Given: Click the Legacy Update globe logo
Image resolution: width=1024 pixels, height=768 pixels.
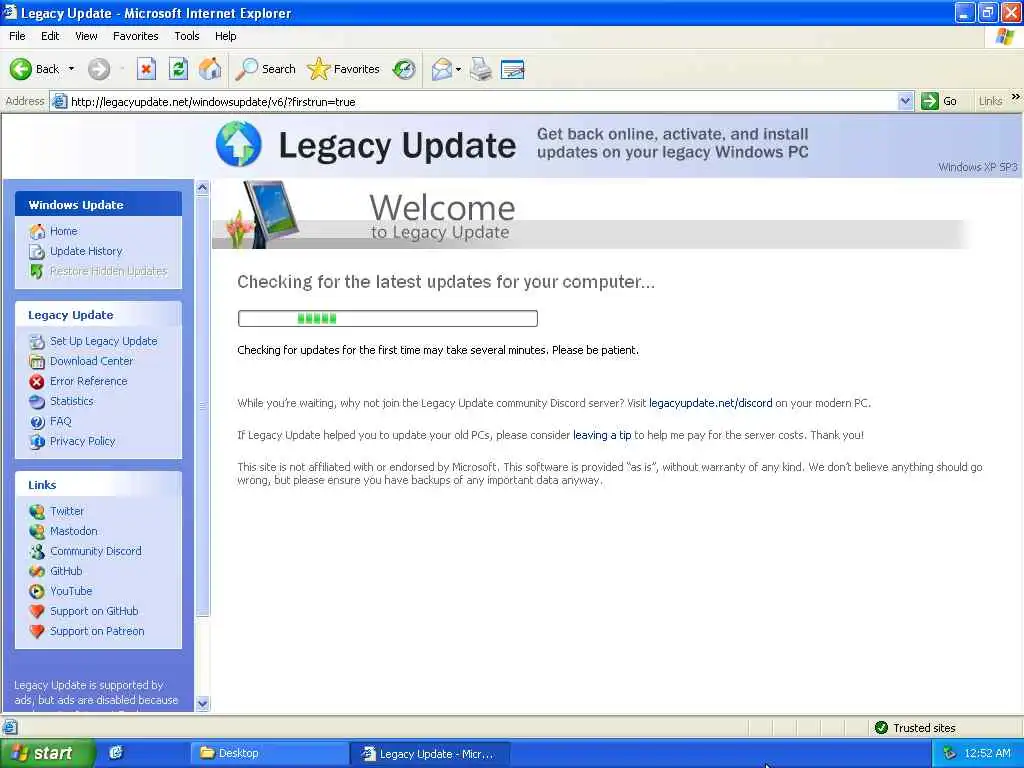Looking at the screenshot, I should tap(238, 143).
